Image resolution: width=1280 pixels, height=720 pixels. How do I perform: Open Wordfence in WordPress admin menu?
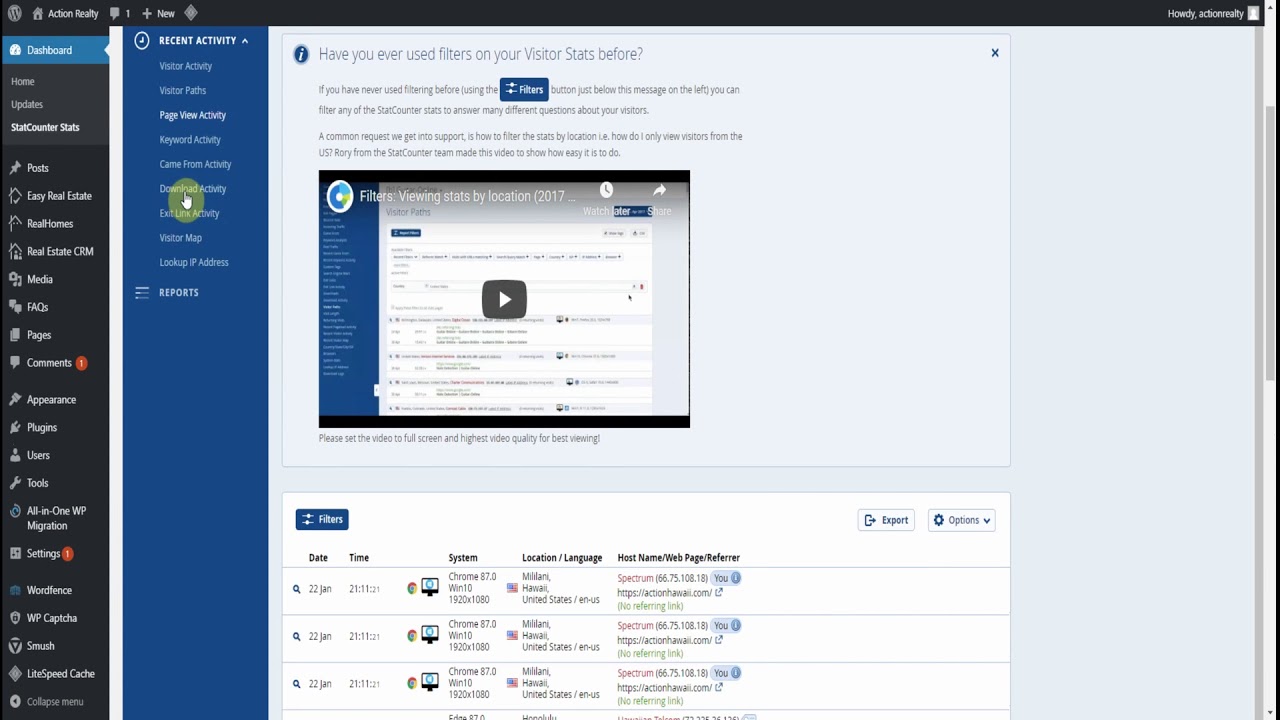coord(55,590)
